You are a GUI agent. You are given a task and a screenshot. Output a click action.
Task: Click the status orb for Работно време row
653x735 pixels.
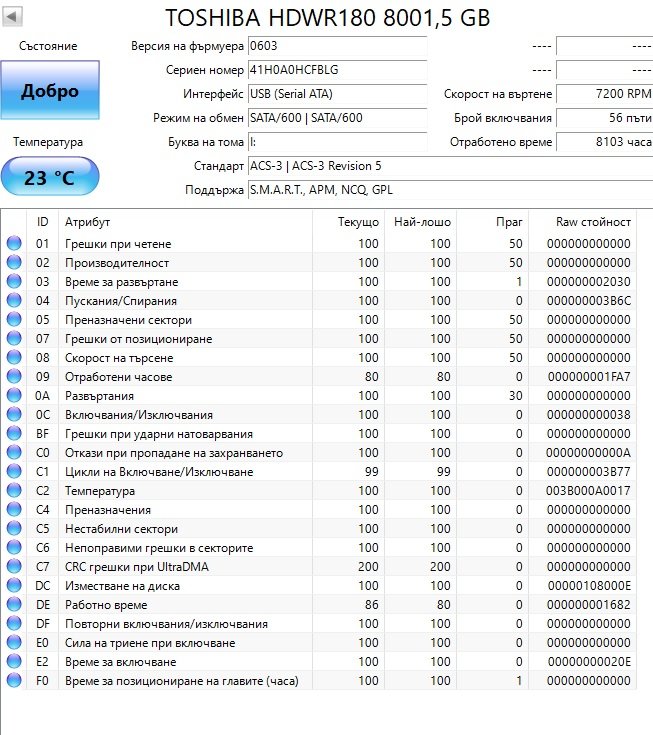[x=14, y=605]
